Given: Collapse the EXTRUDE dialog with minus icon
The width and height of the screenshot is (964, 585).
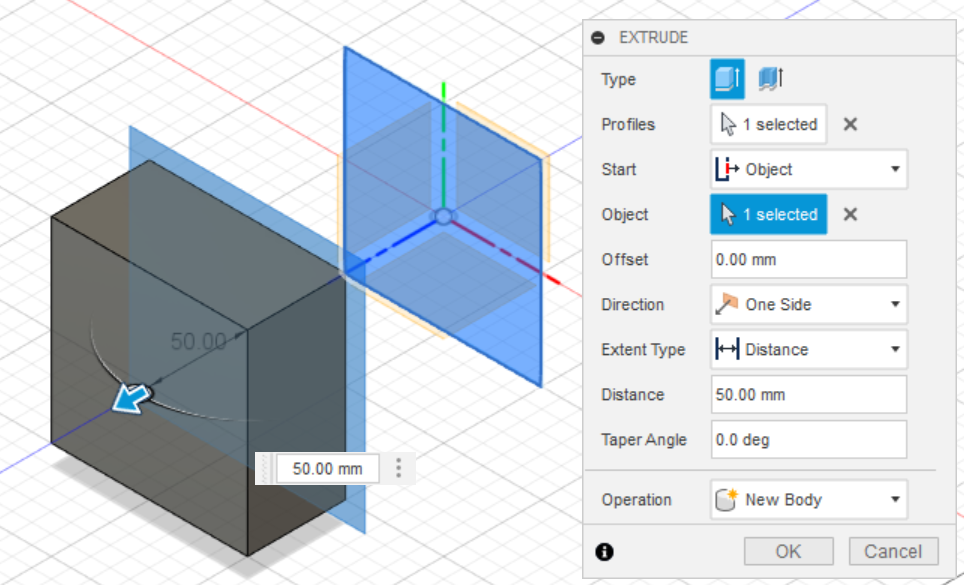Looking at the screenshot, I should [x=598, y=37].
